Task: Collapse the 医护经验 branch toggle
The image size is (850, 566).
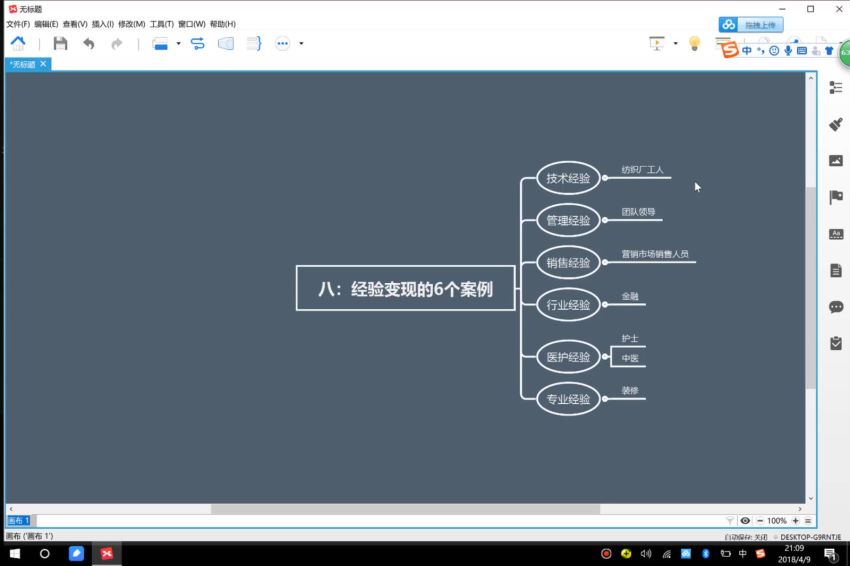Action: tap(605, 357)
